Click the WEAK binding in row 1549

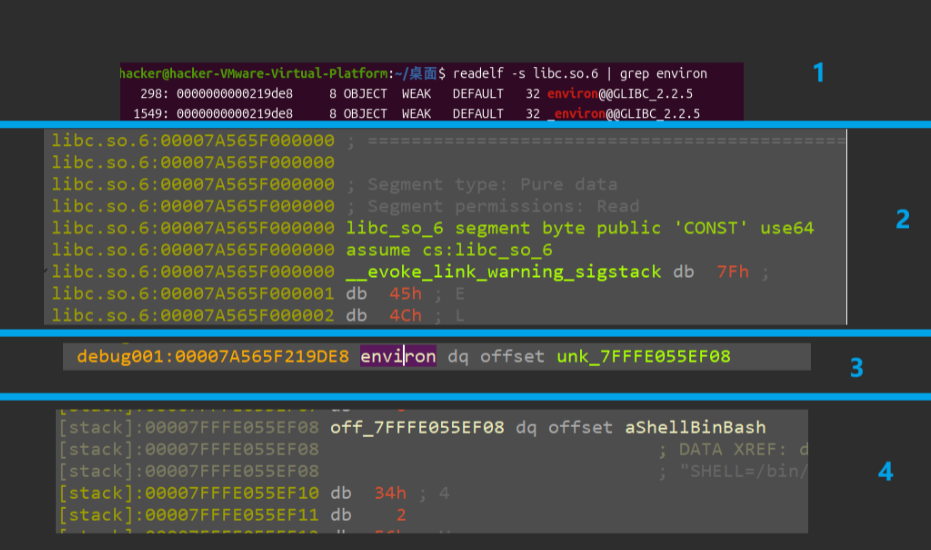pyautogui.click(x=416, y=113)
